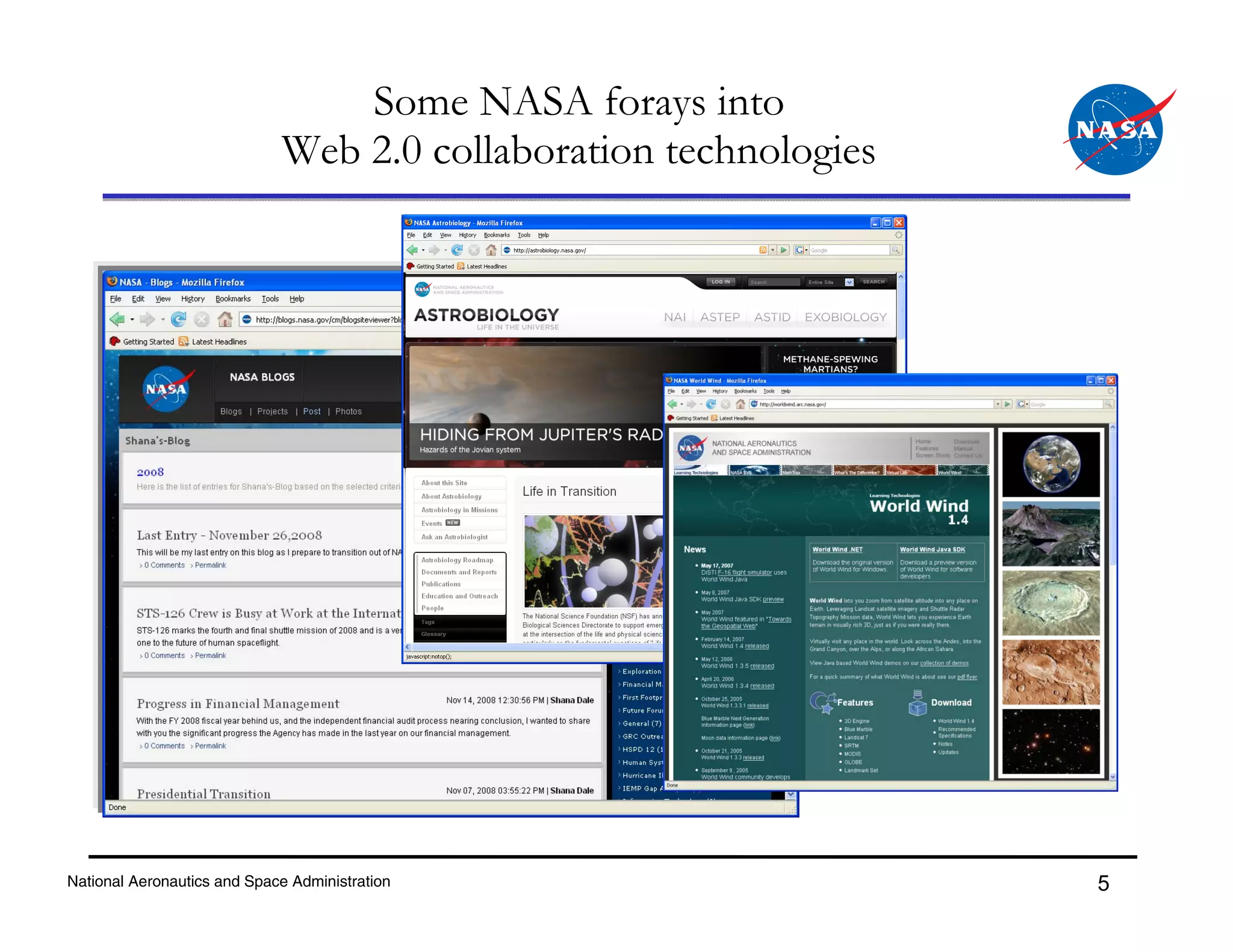Click Google search field in World Wind window

pos(1066,404)
